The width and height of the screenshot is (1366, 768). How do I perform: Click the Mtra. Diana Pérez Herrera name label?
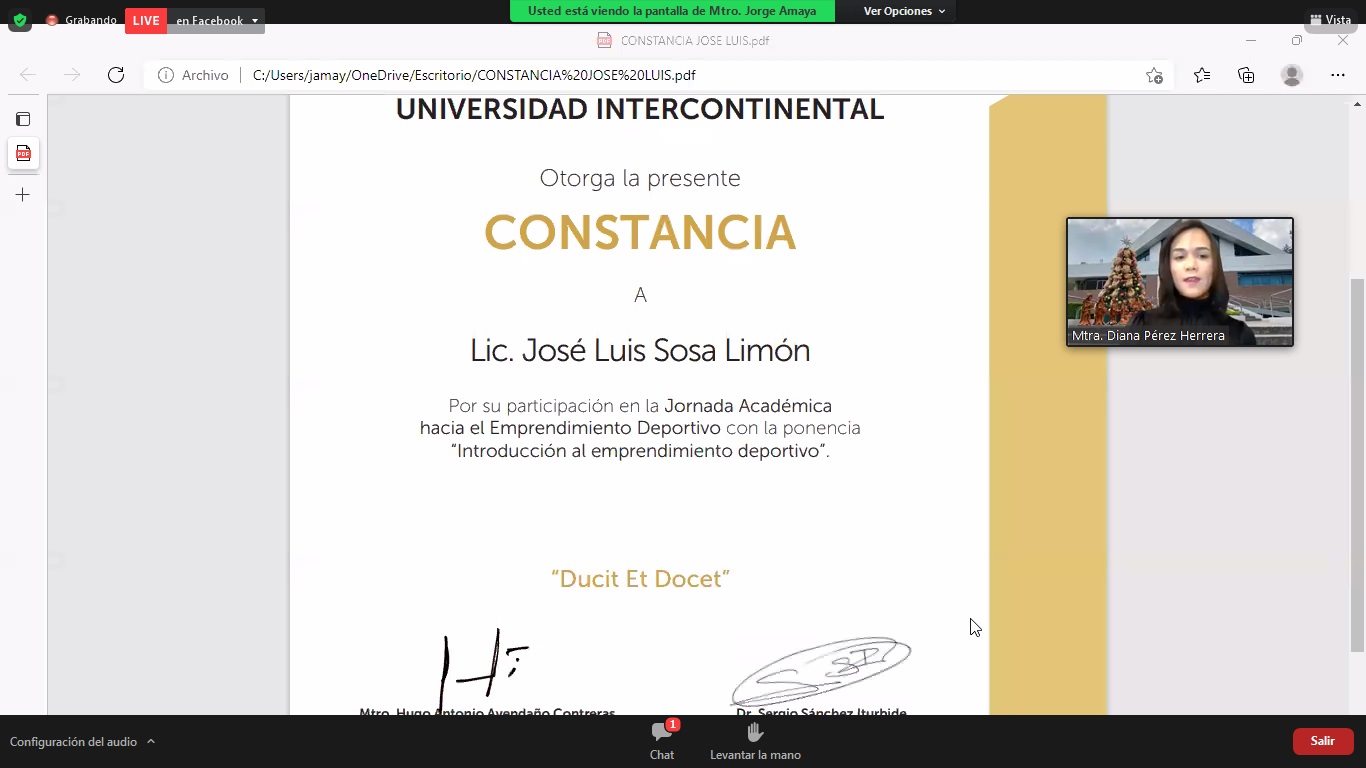tap(1148, 336)
